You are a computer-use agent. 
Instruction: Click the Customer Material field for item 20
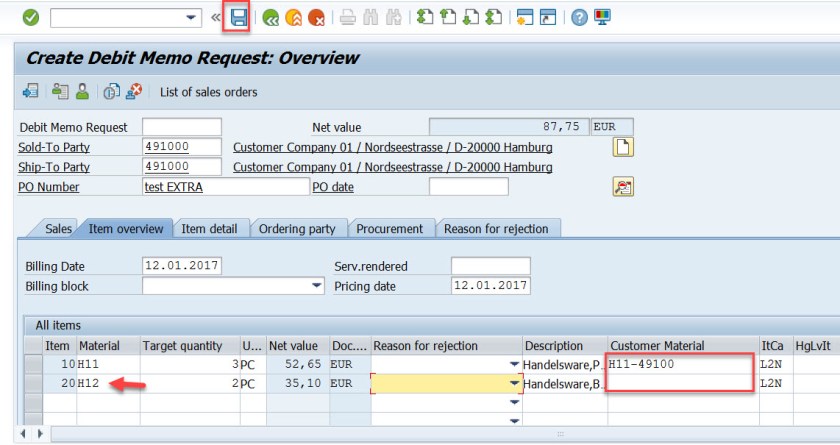(x=680, y=383)
